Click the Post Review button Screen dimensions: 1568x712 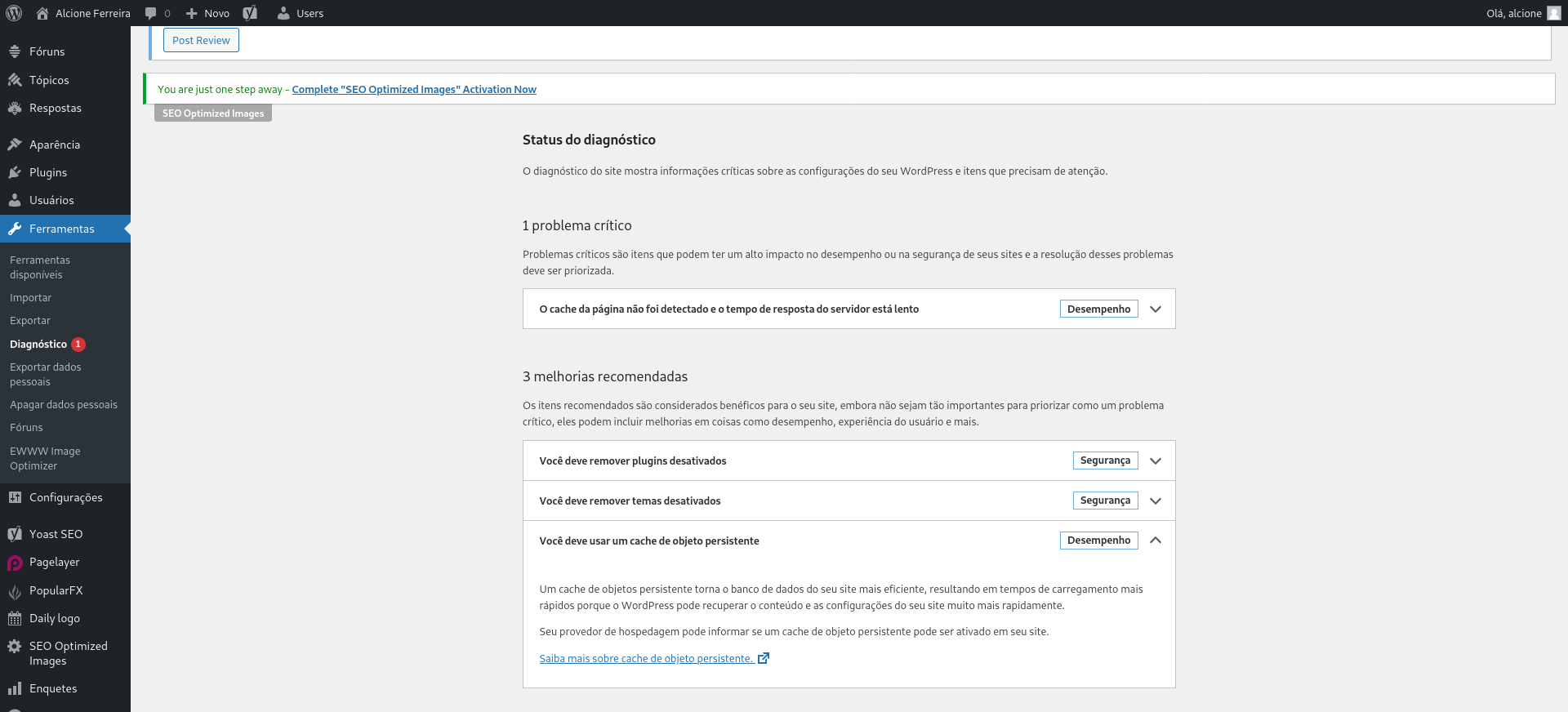click(201, 40)
